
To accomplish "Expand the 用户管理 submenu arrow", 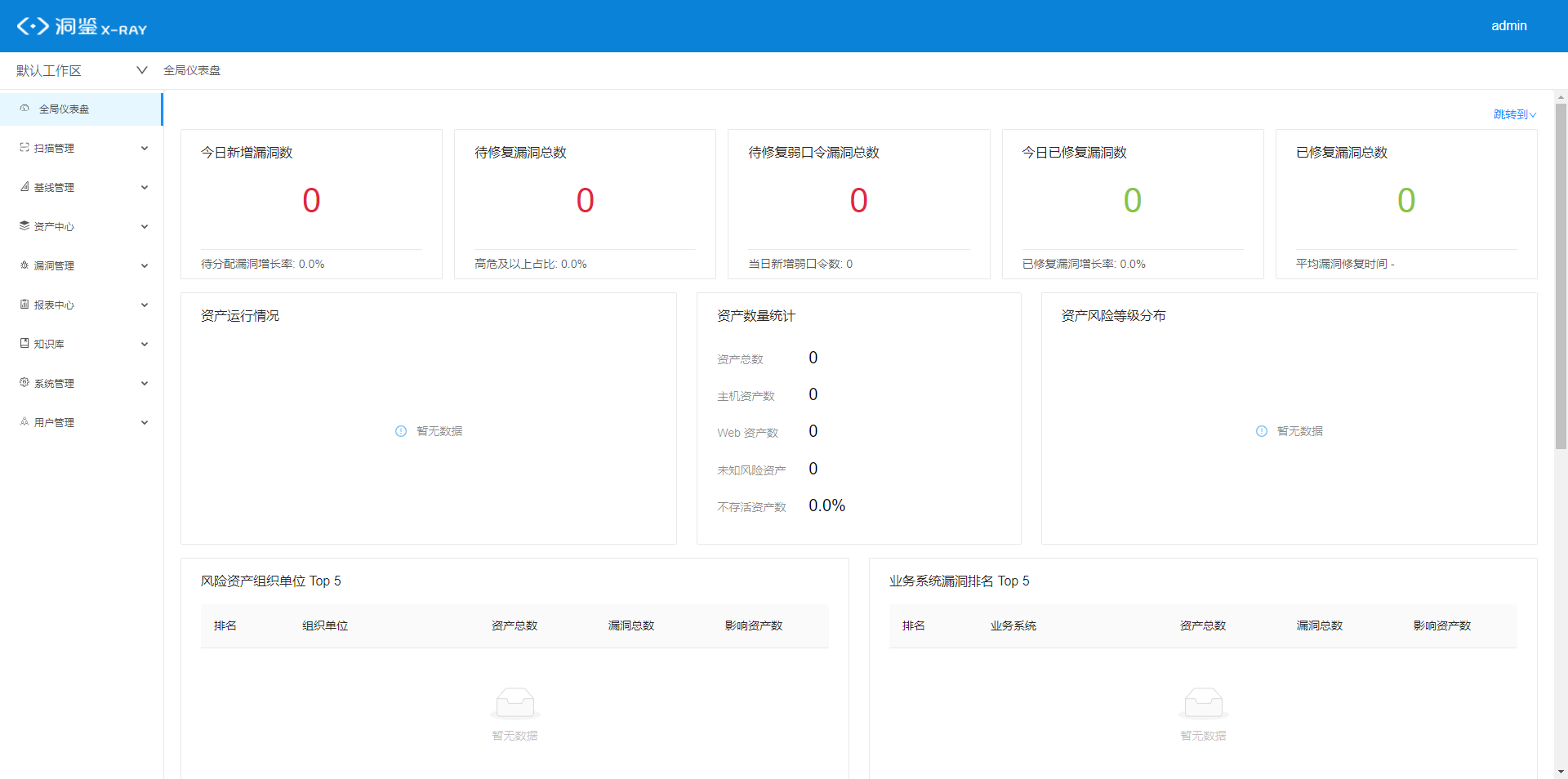I will tap(145, 423).
